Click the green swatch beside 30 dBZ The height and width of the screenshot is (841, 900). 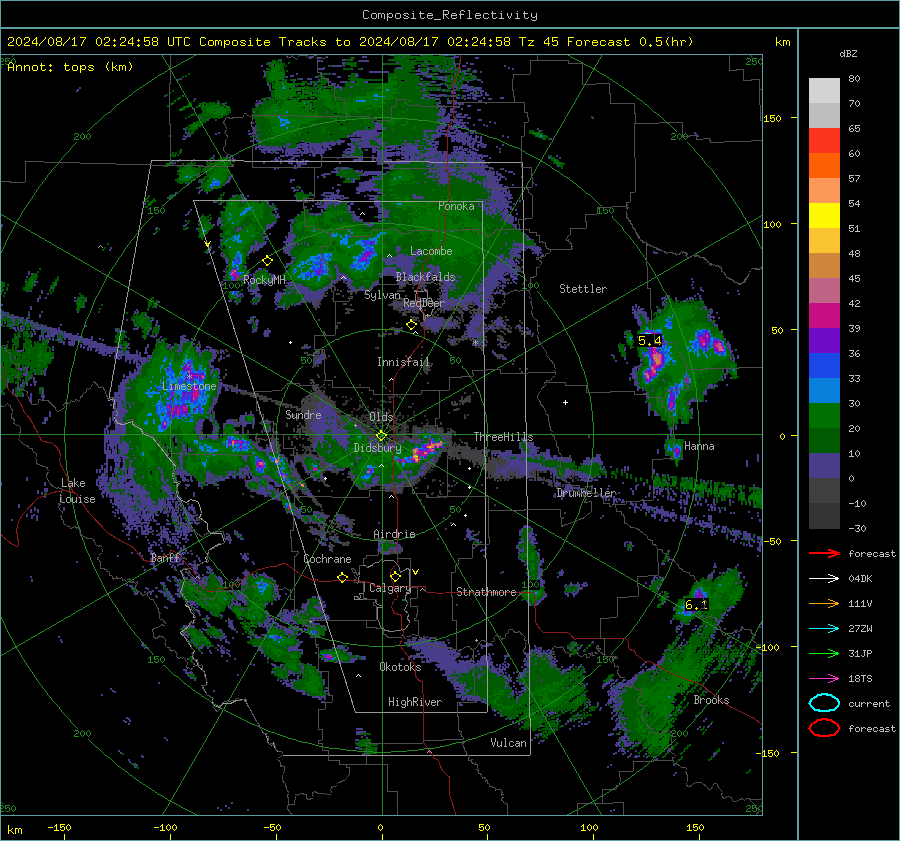pyautogui.click(x=824, y=416)
